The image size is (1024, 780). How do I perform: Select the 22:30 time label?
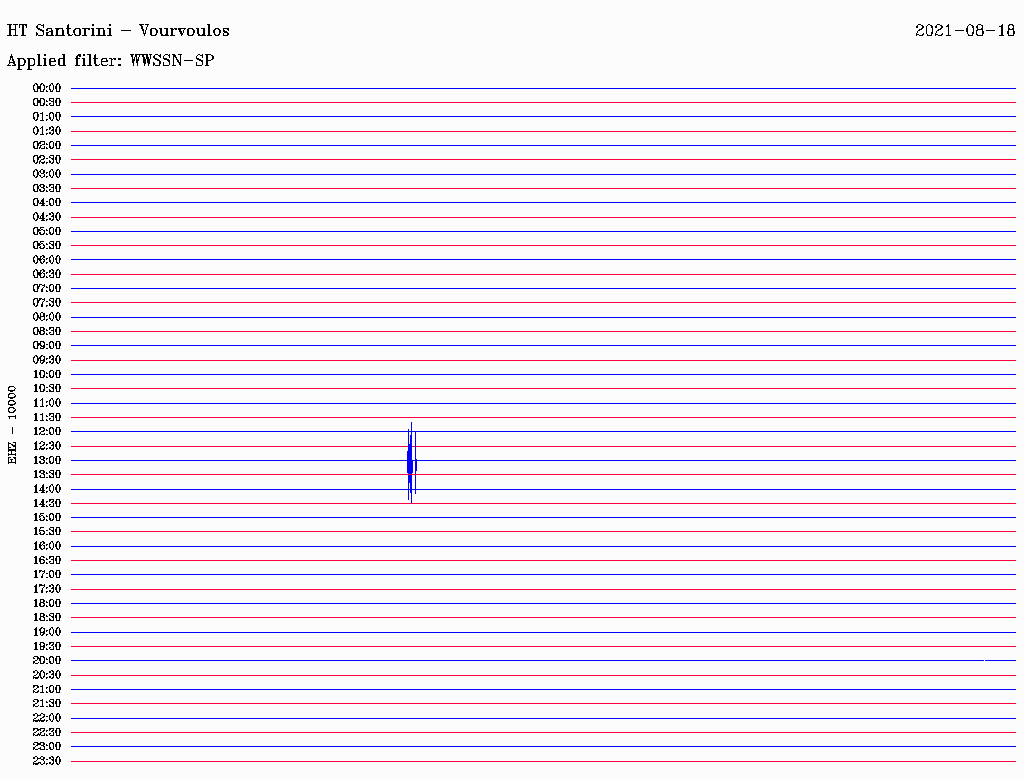[x=47, y=732]
